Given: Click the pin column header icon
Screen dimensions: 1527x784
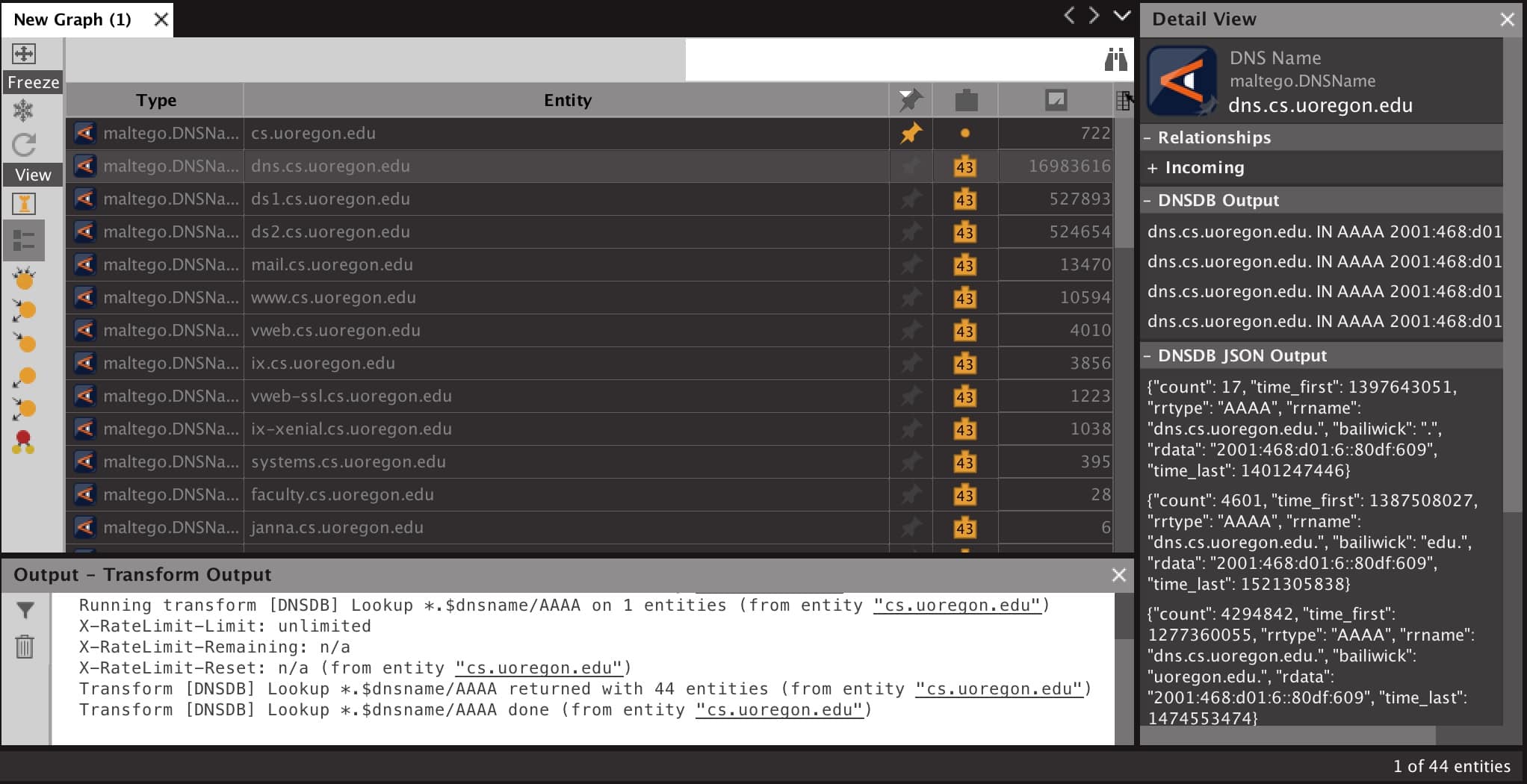Looking at the screenshot, I should click(x=911, y=99).
